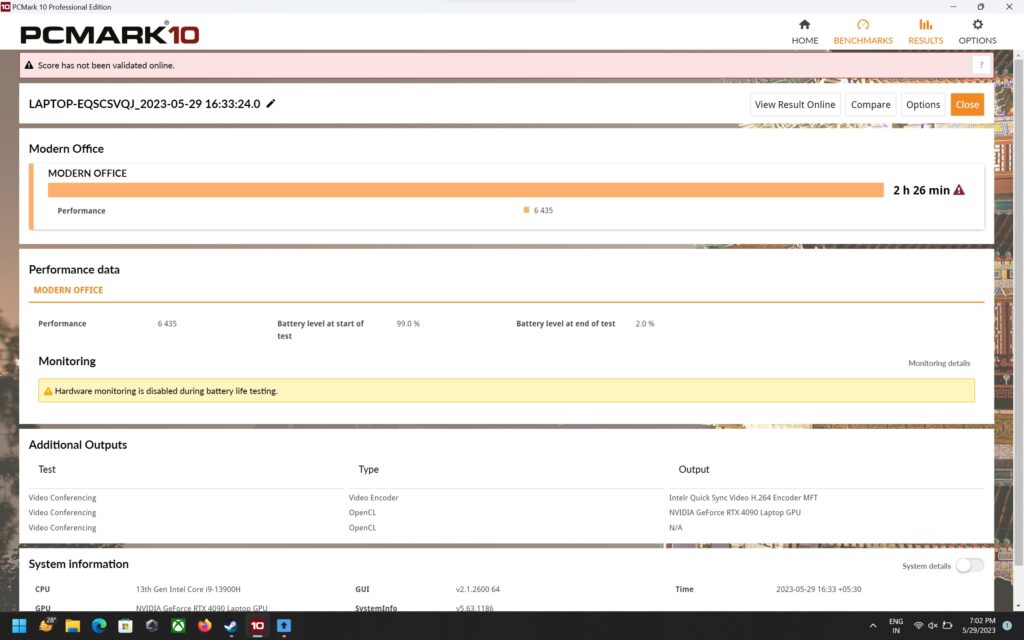The image size is (1024, 640).
Task: Click the PCMARK 10 logo
Action: 110,33
